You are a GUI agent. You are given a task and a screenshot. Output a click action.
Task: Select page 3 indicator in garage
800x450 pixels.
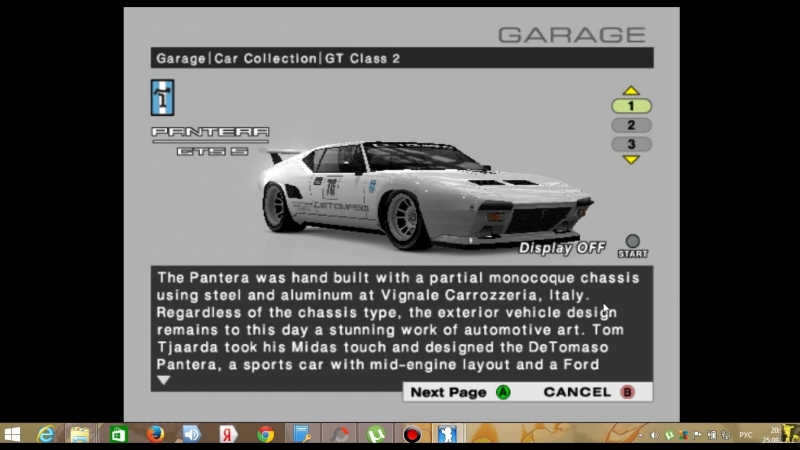click(631, 144)
